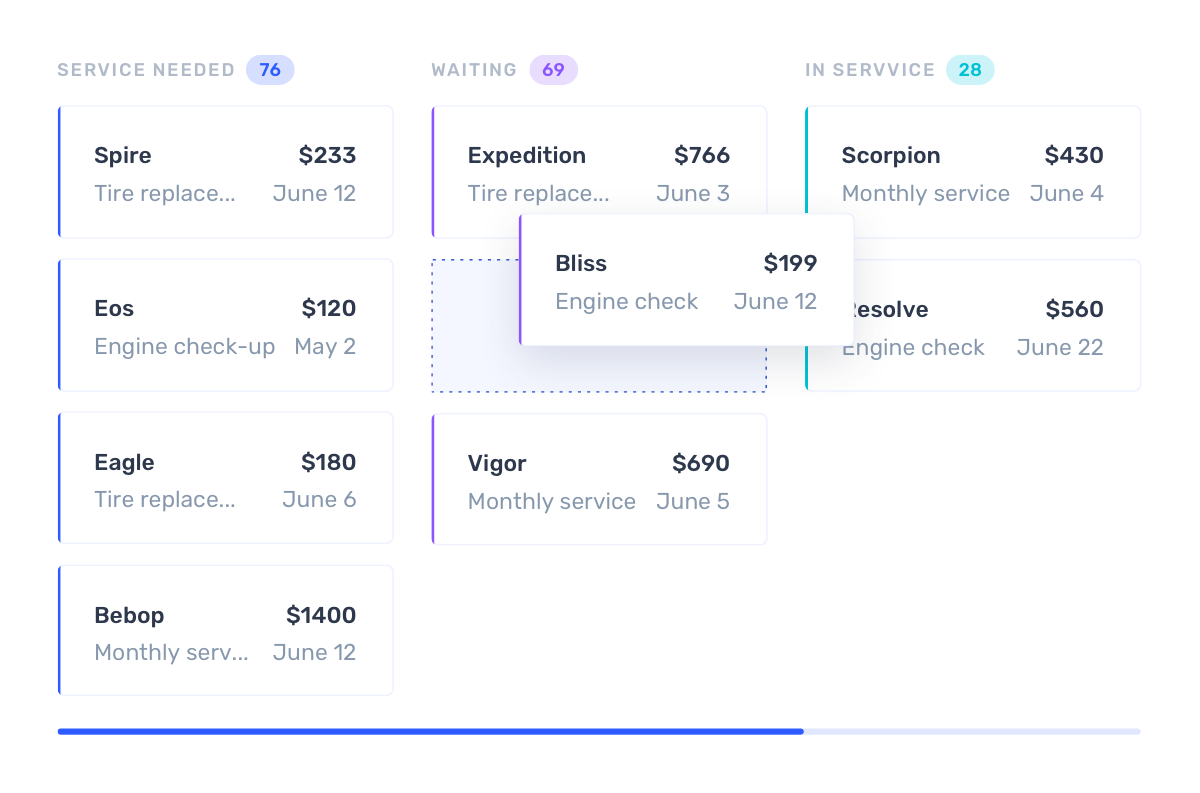Click the Service Needed column header

146,70
